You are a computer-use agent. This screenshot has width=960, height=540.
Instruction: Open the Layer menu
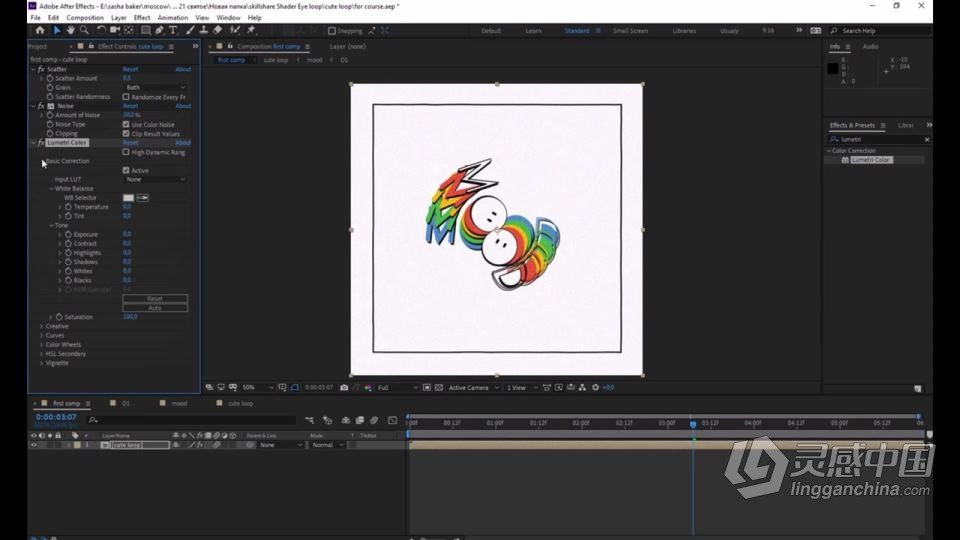(x=119, y=18)
